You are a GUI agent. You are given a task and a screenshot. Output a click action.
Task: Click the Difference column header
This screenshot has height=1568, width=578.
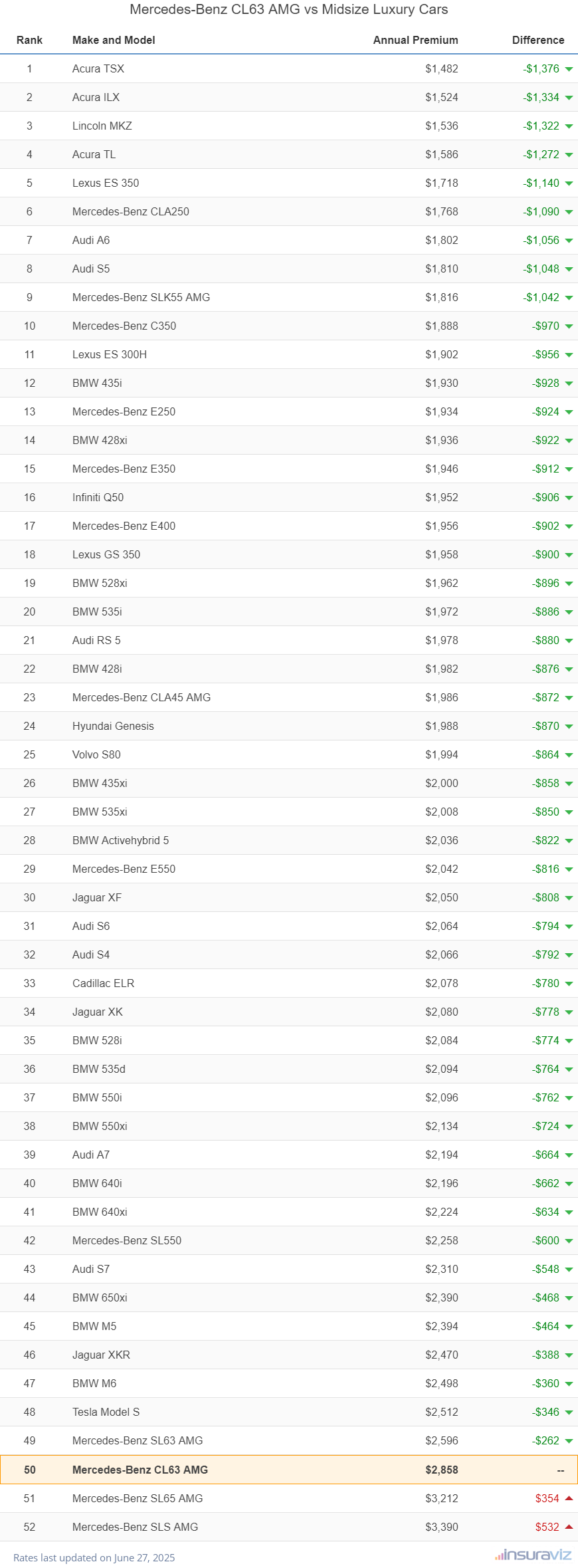537,40
